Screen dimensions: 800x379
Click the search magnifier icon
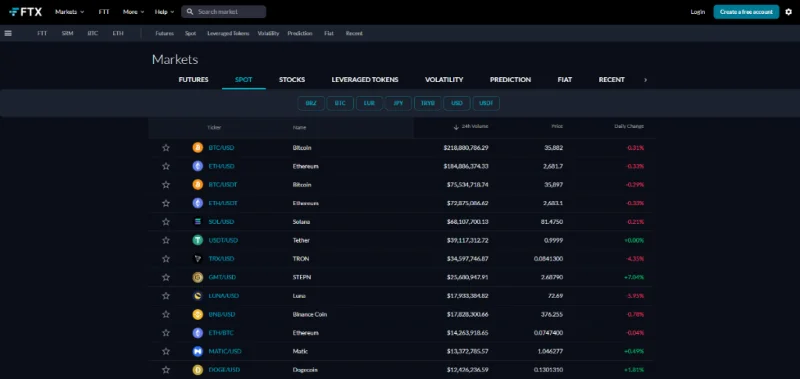coord(190,12)
